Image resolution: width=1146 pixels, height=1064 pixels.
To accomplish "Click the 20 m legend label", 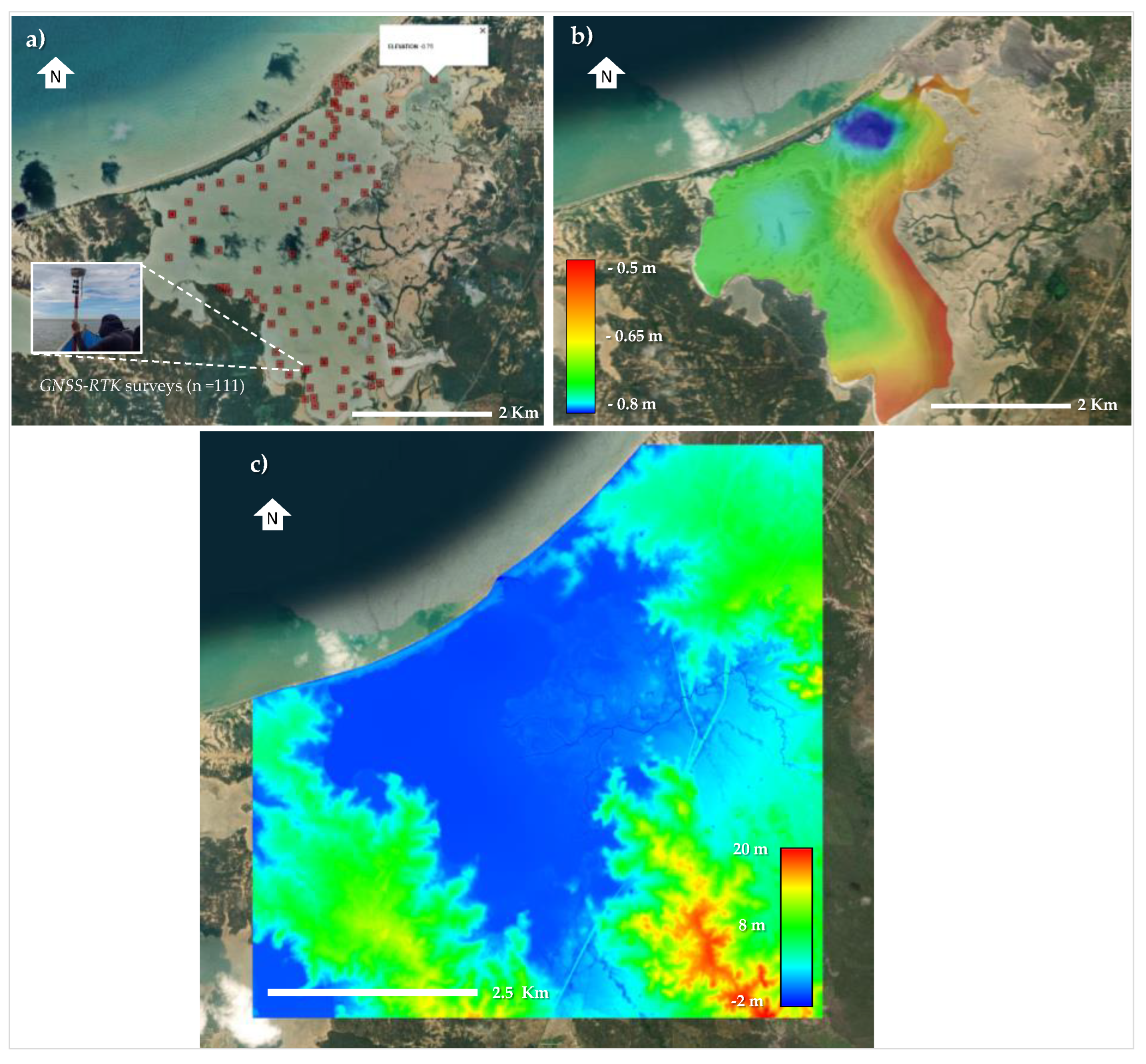I will pos(750,849).
